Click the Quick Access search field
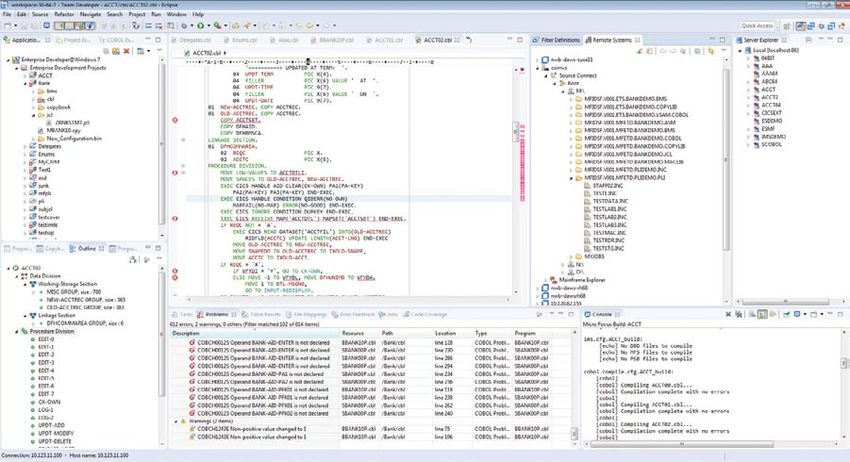Viewport: 850px width, 462px height. (757, 25)
